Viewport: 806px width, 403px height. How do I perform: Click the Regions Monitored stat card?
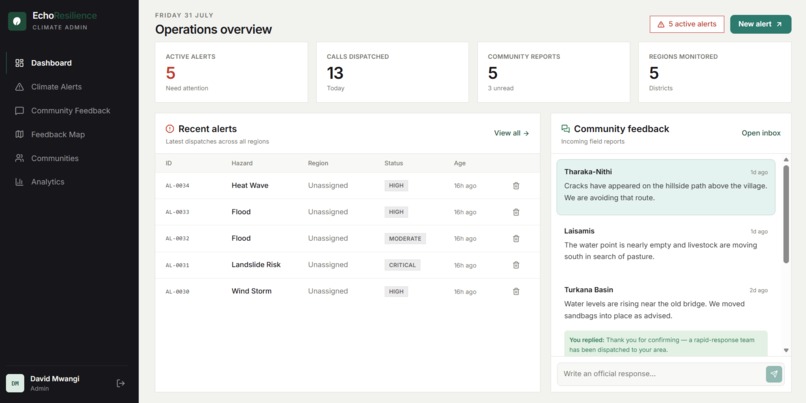pyautogui.click(x=715, y=72)
